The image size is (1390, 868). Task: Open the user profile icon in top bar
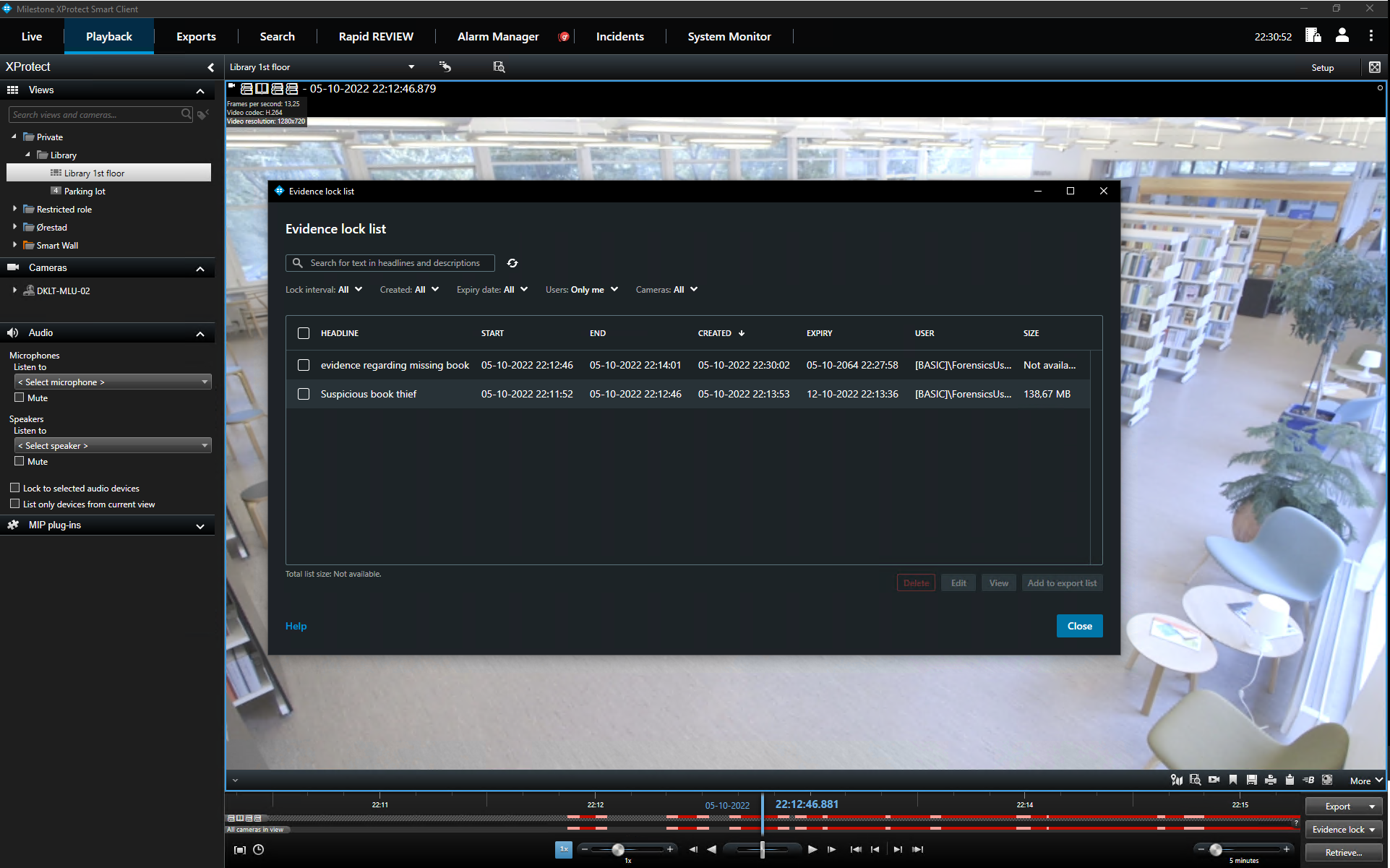[x=1342, y=35]
